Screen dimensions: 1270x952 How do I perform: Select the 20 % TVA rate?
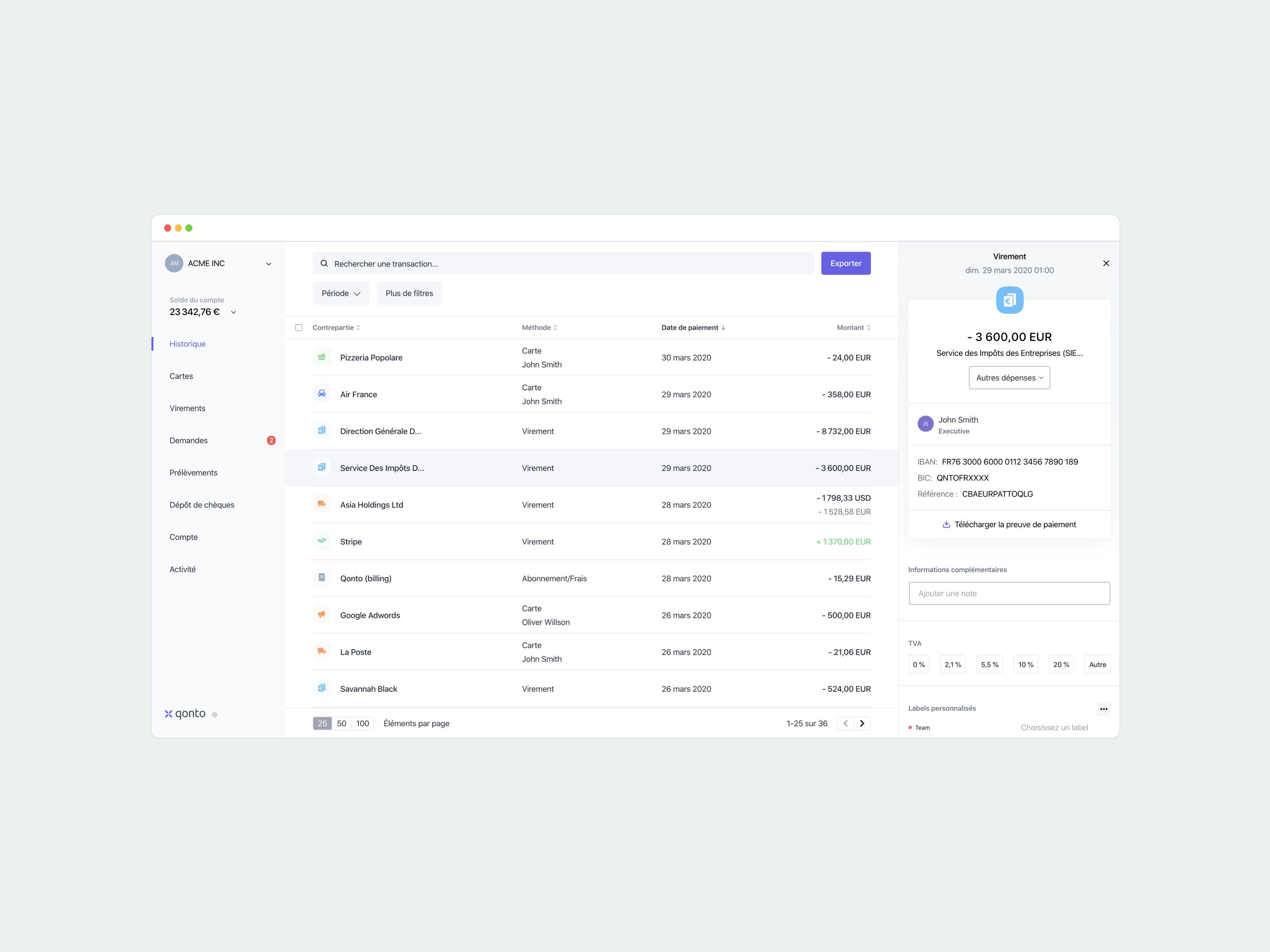(x=1060, y=665)
